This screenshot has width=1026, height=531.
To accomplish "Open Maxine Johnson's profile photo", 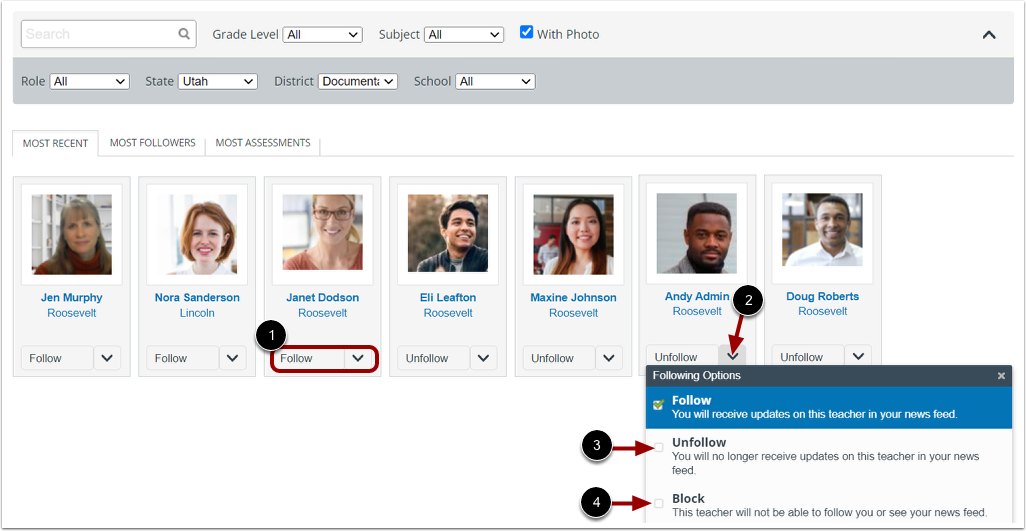I will [574, 234].
